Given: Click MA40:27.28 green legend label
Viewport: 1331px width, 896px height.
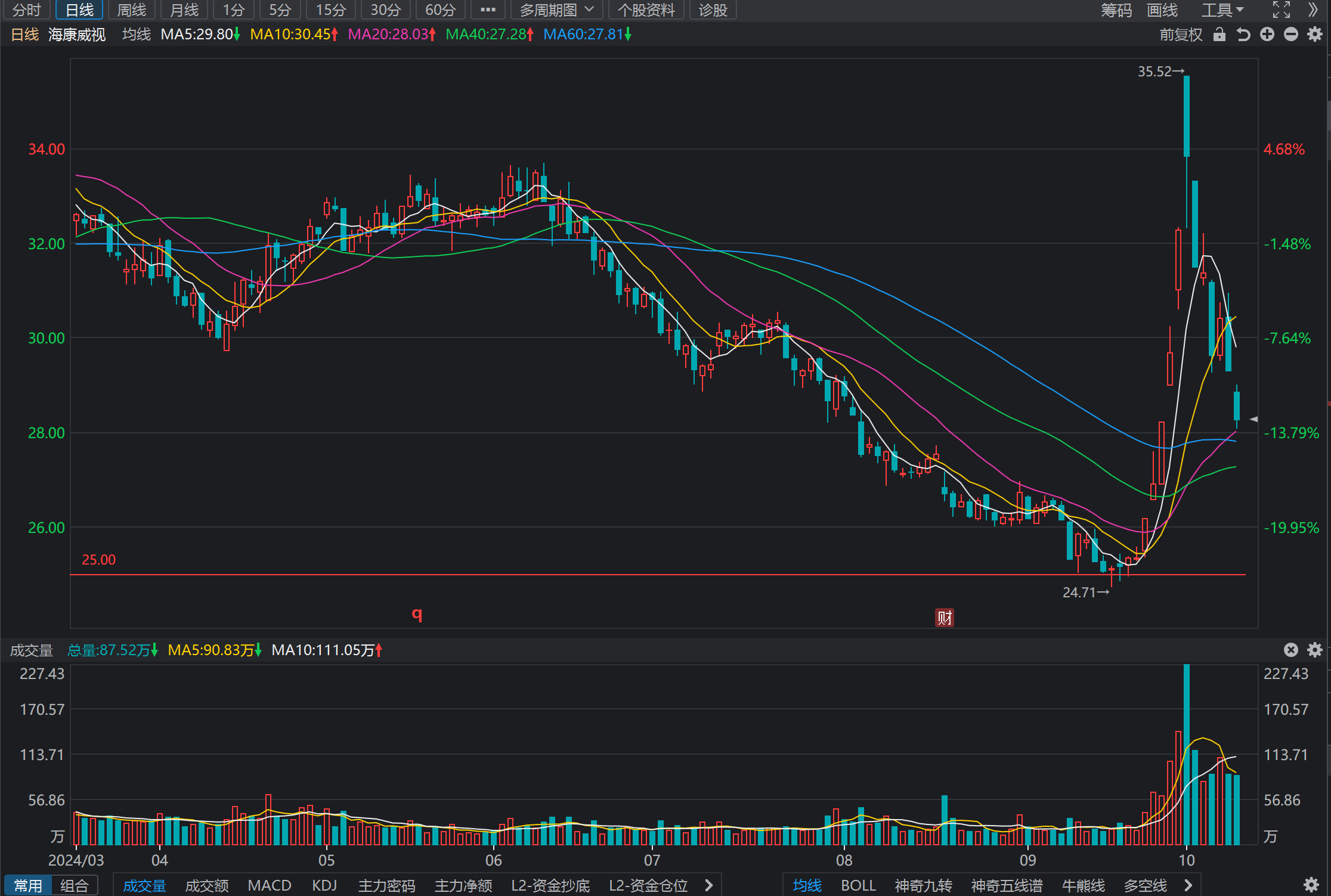Looking at the screenshot, I should (x=490, y=35).
